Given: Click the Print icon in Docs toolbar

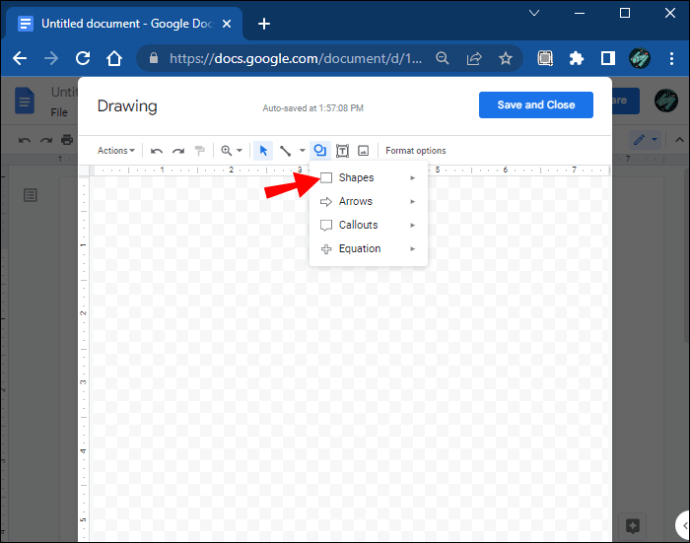Looking at the screenshot, I should [67, 140].
